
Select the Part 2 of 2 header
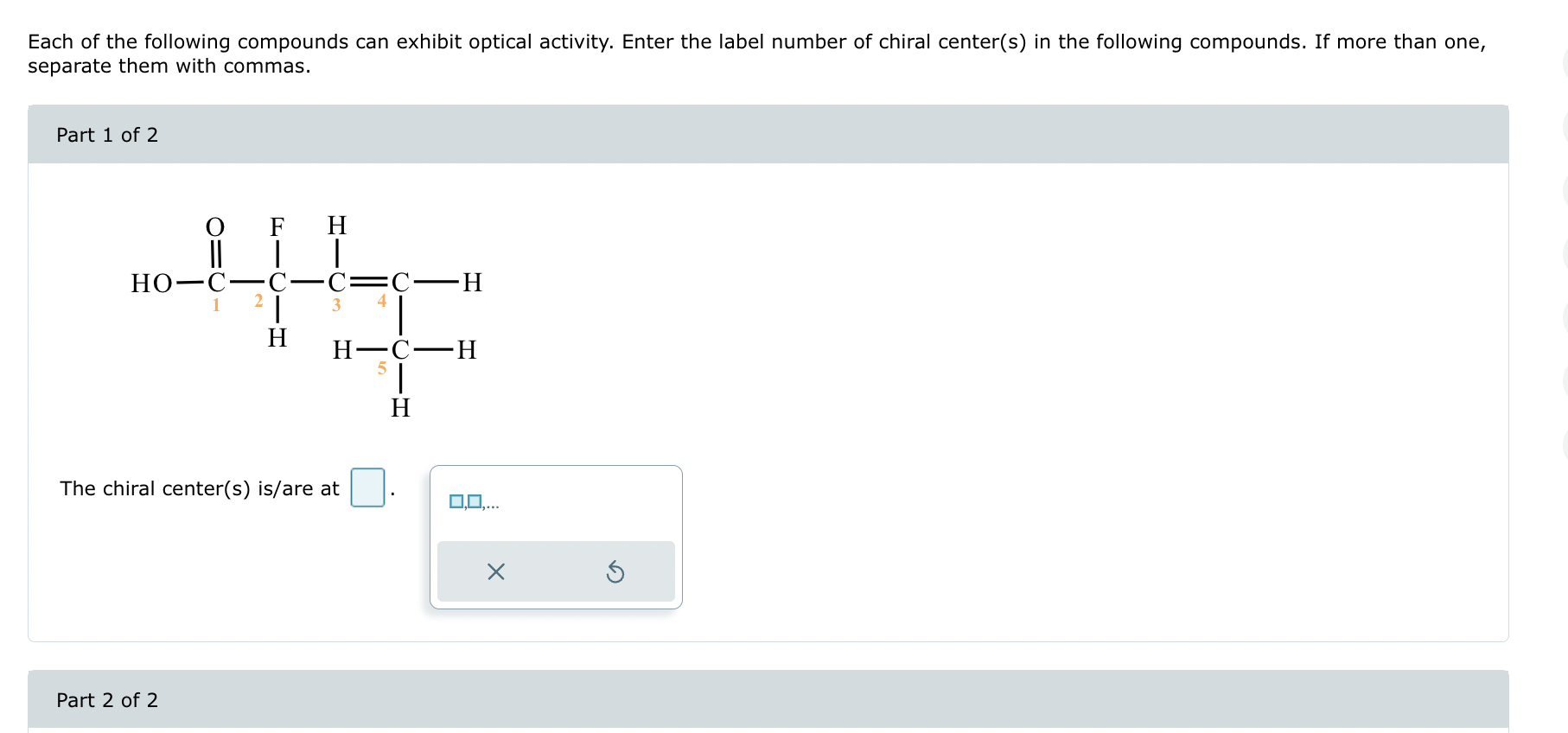[x=107, y=700]
